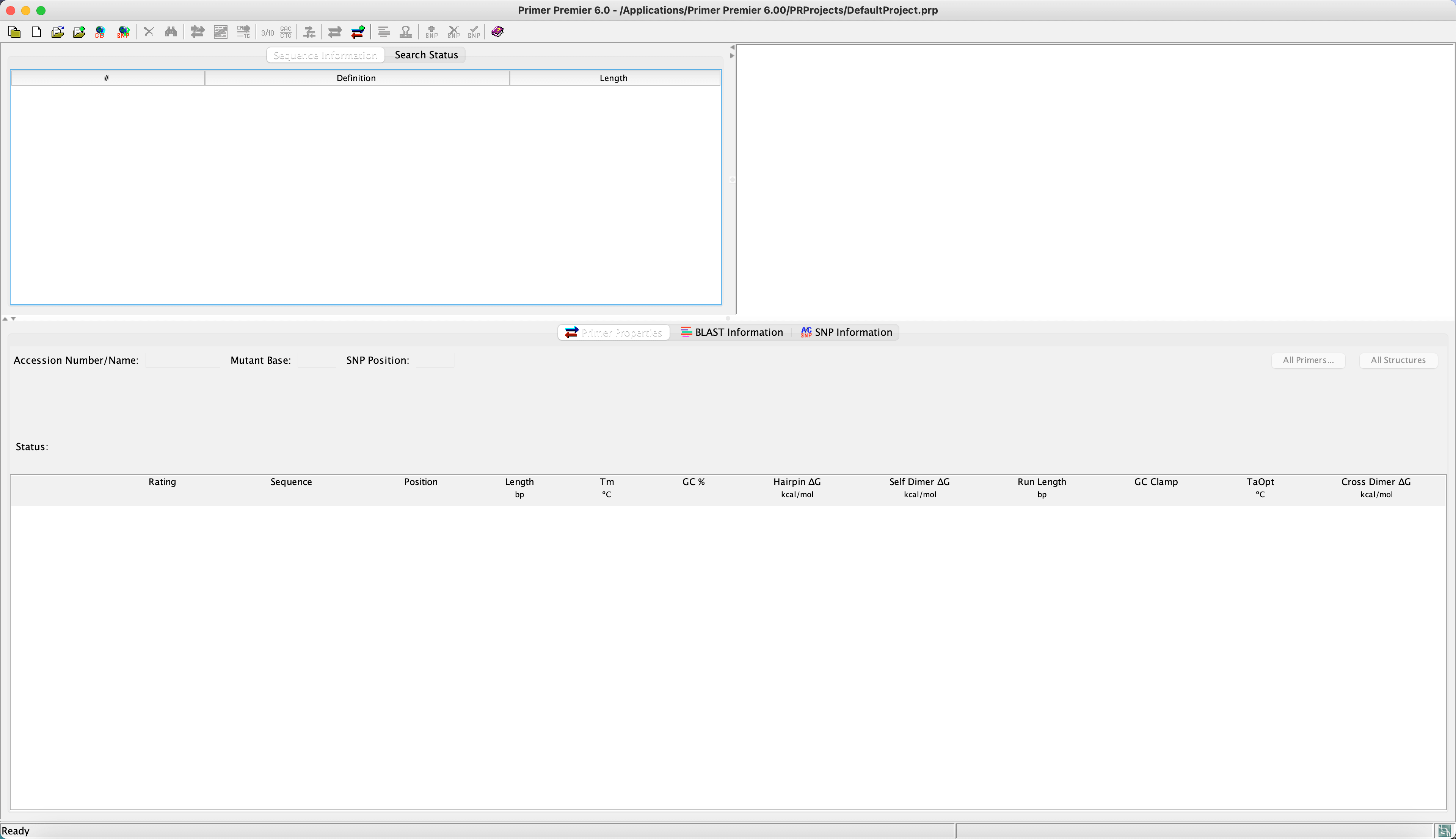Click the Tm °C column header
The width and height of the screenshot is (1456, 839).
[607, 487]
